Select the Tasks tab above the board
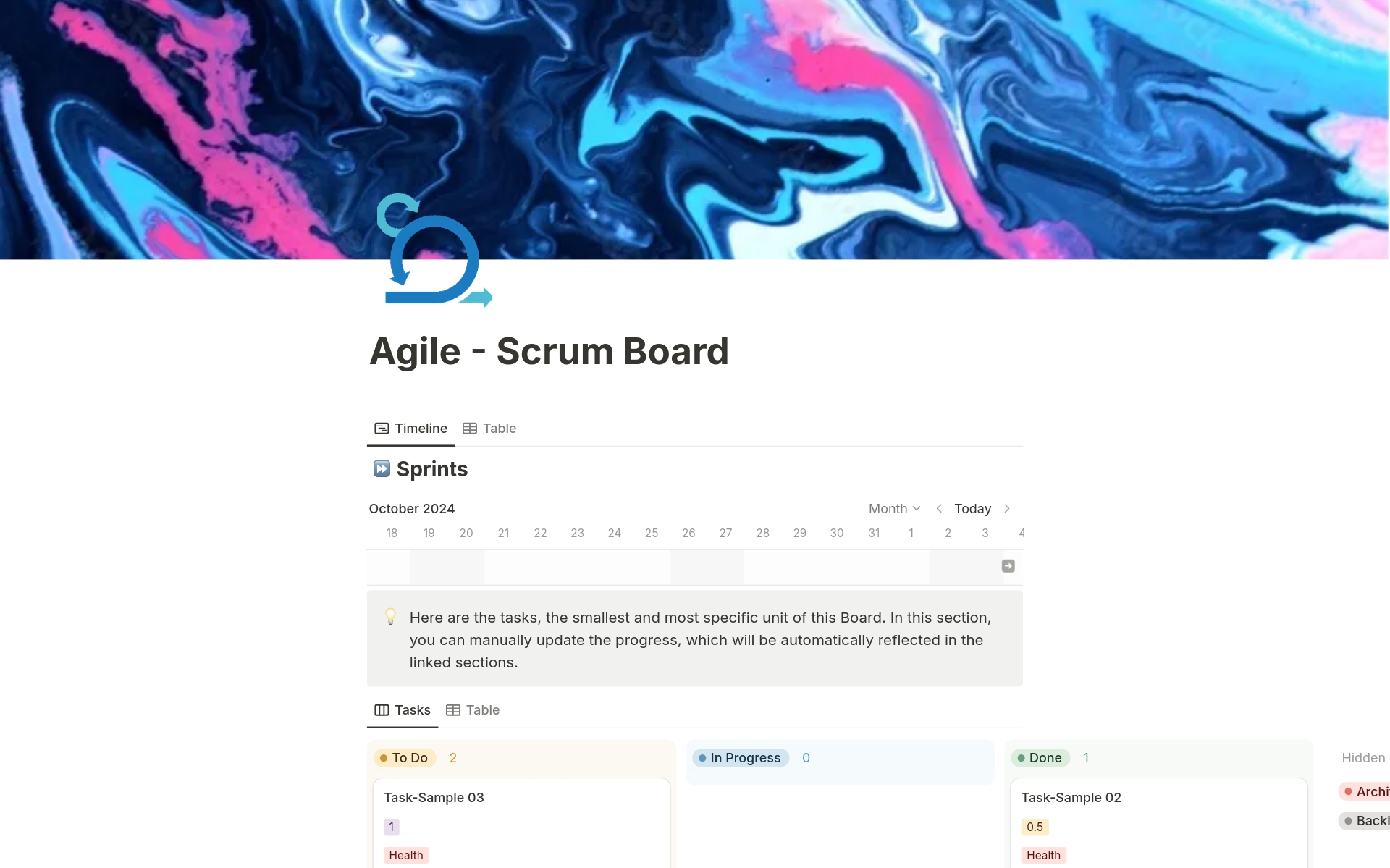 [411, 710]
